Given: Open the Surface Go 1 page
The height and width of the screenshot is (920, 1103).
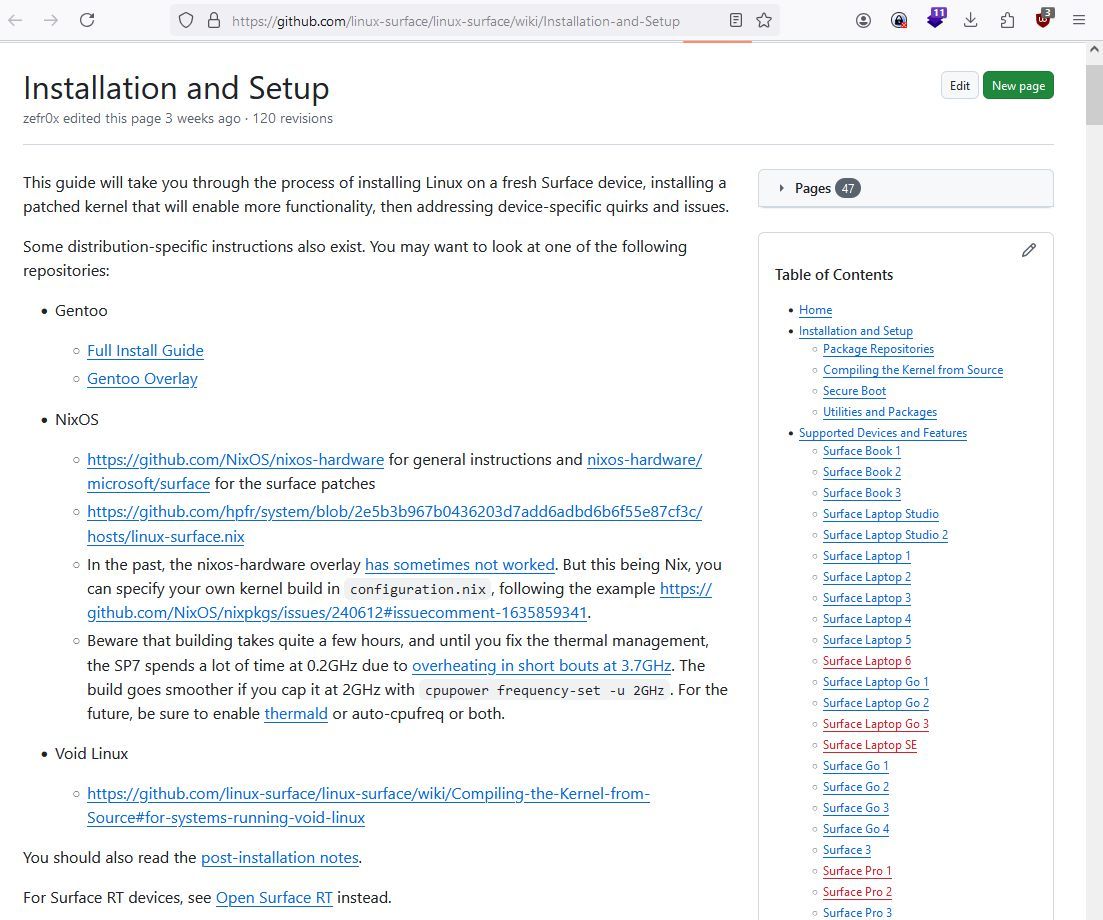Looking at the screenshot, I should tap(856, 766).
